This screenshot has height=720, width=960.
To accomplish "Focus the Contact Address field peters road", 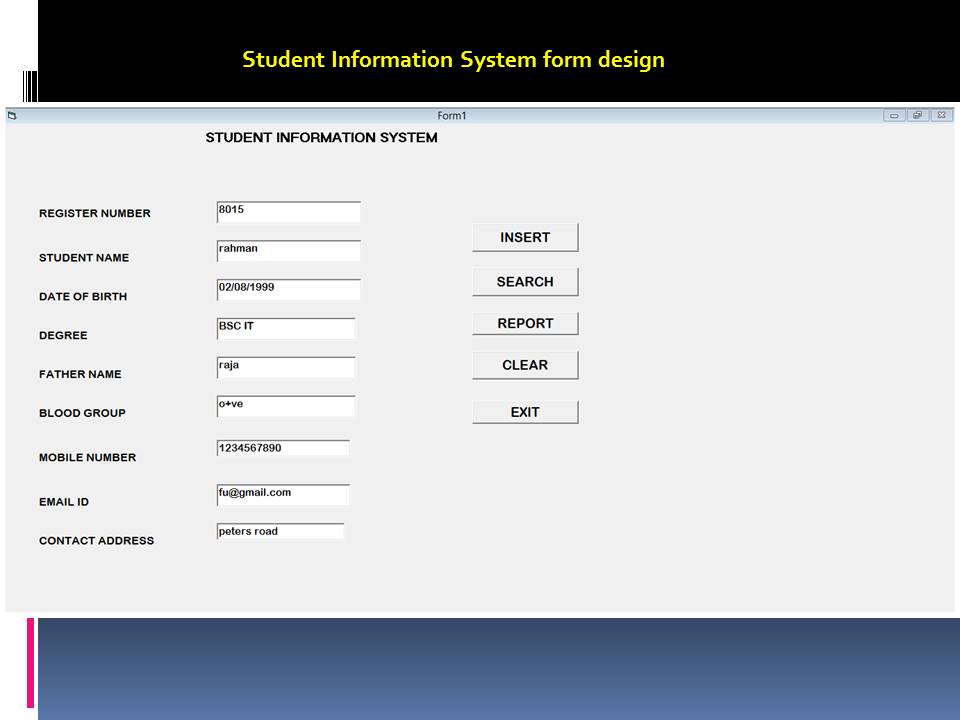I will [x=280, y=531].
